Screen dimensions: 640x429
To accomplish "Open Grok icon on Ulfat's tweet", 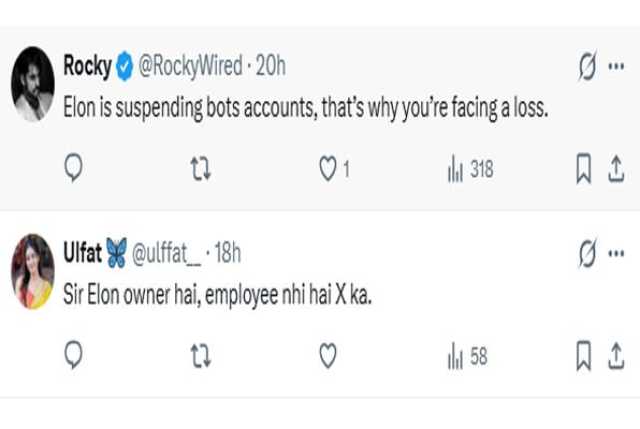I will tap(587, 254).
